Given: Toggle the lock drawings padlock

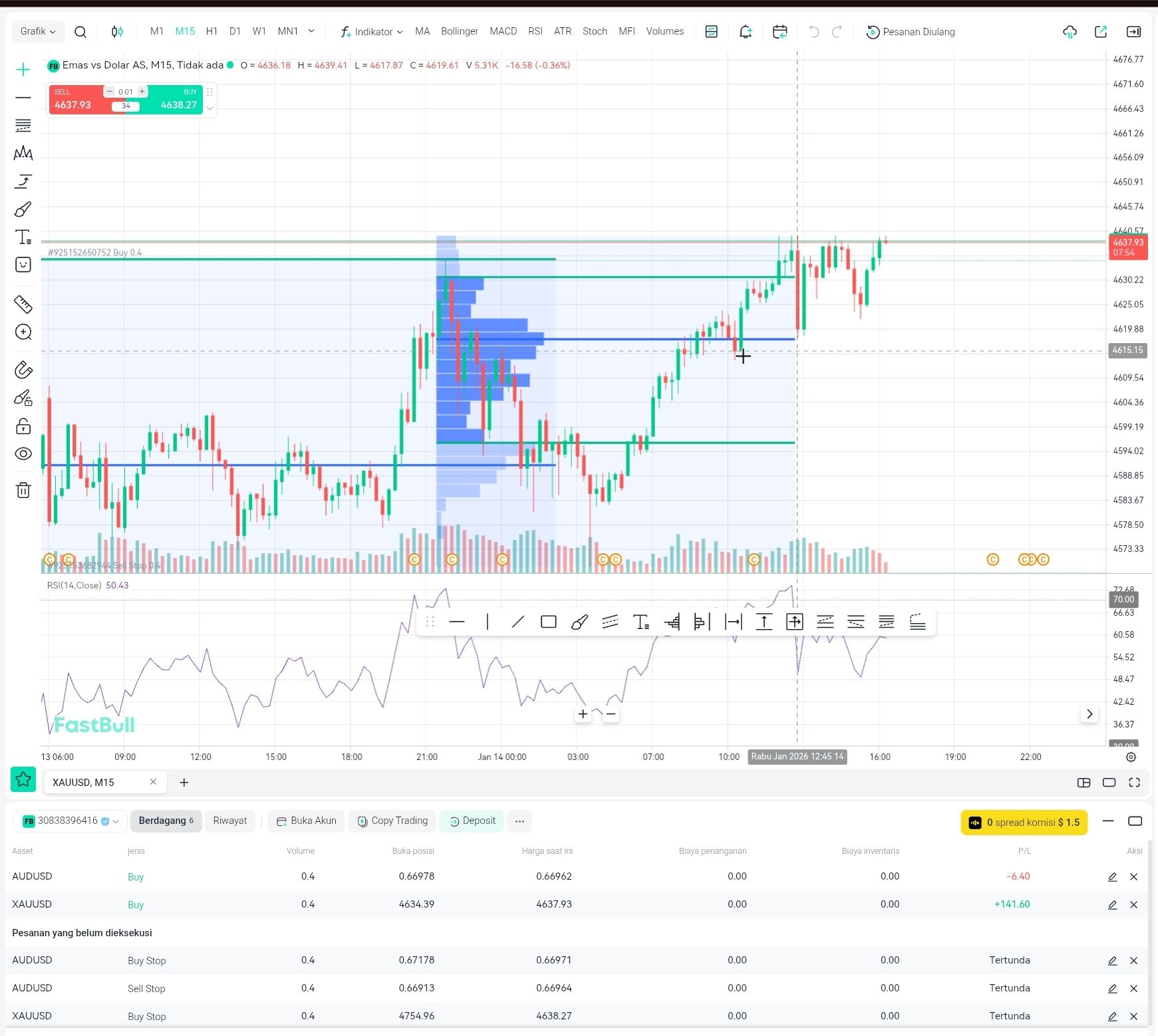Looking at the screenshot, I should click(x=23, y=426).
